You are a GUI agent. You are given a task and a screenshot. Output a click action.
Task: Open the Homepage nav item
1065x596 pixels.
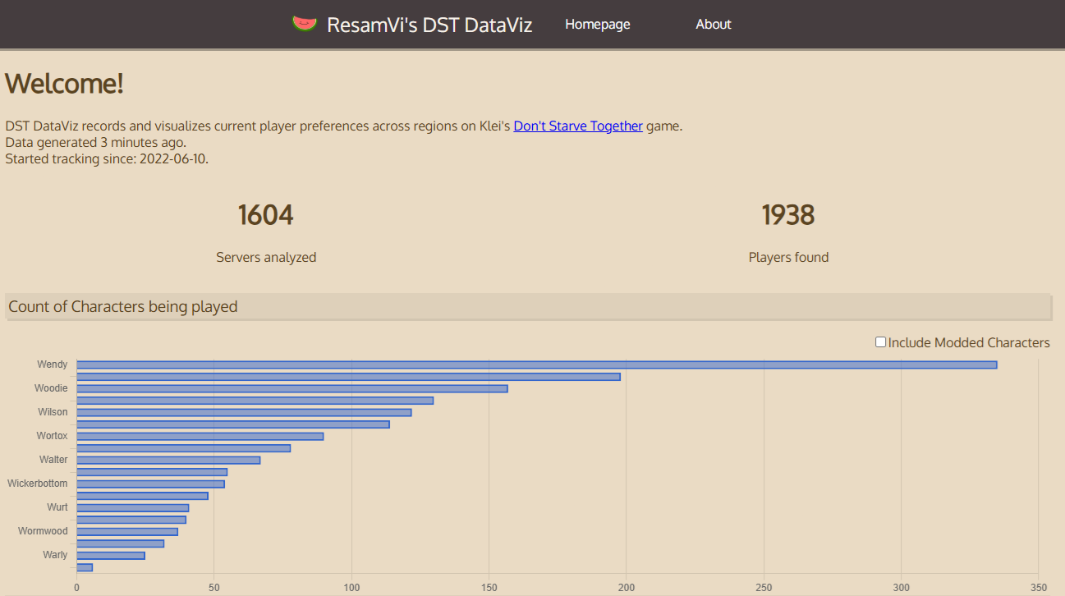click(597, 24)
